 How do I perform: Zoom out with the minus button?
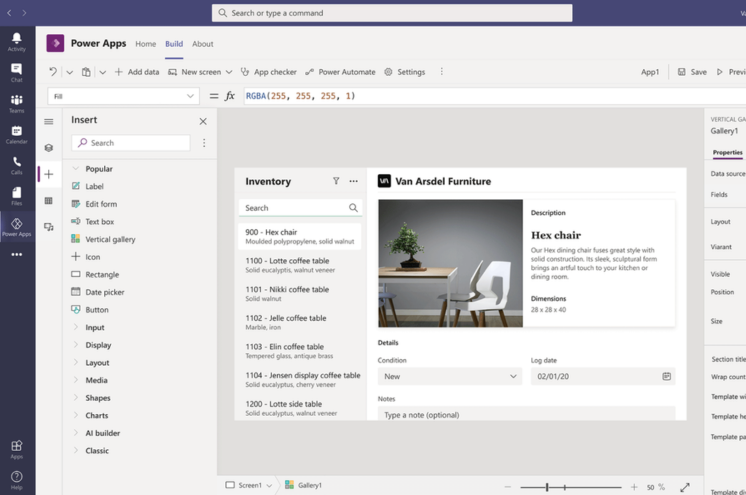point(508,487)
